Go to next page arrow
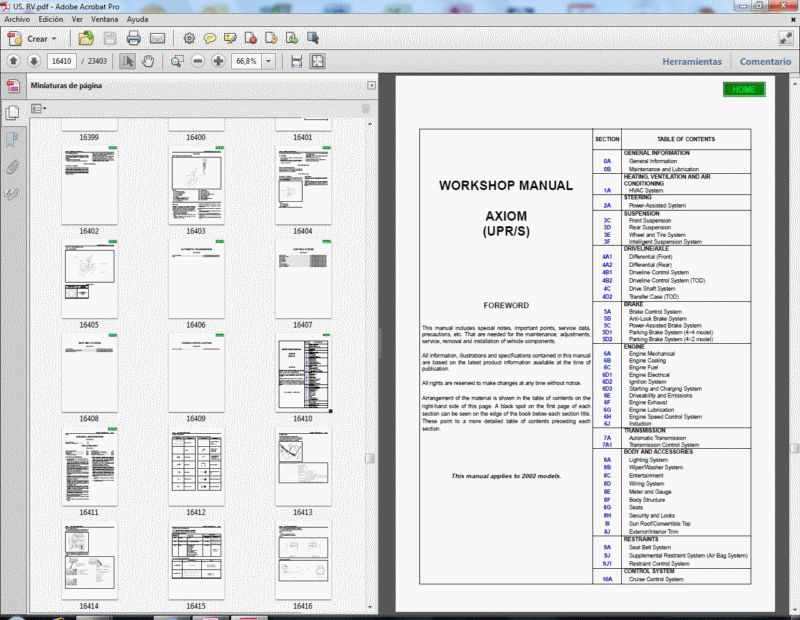 click(34, 61)
